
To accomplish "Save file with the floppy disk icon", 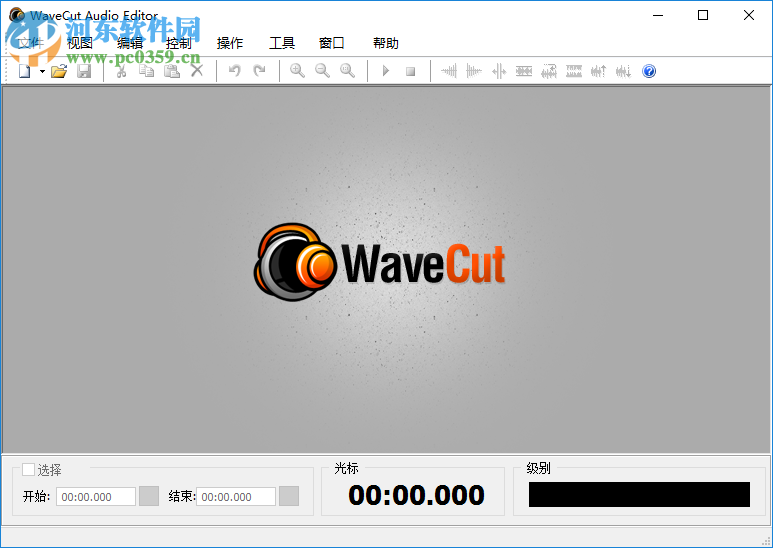I will tap(84, 71).
